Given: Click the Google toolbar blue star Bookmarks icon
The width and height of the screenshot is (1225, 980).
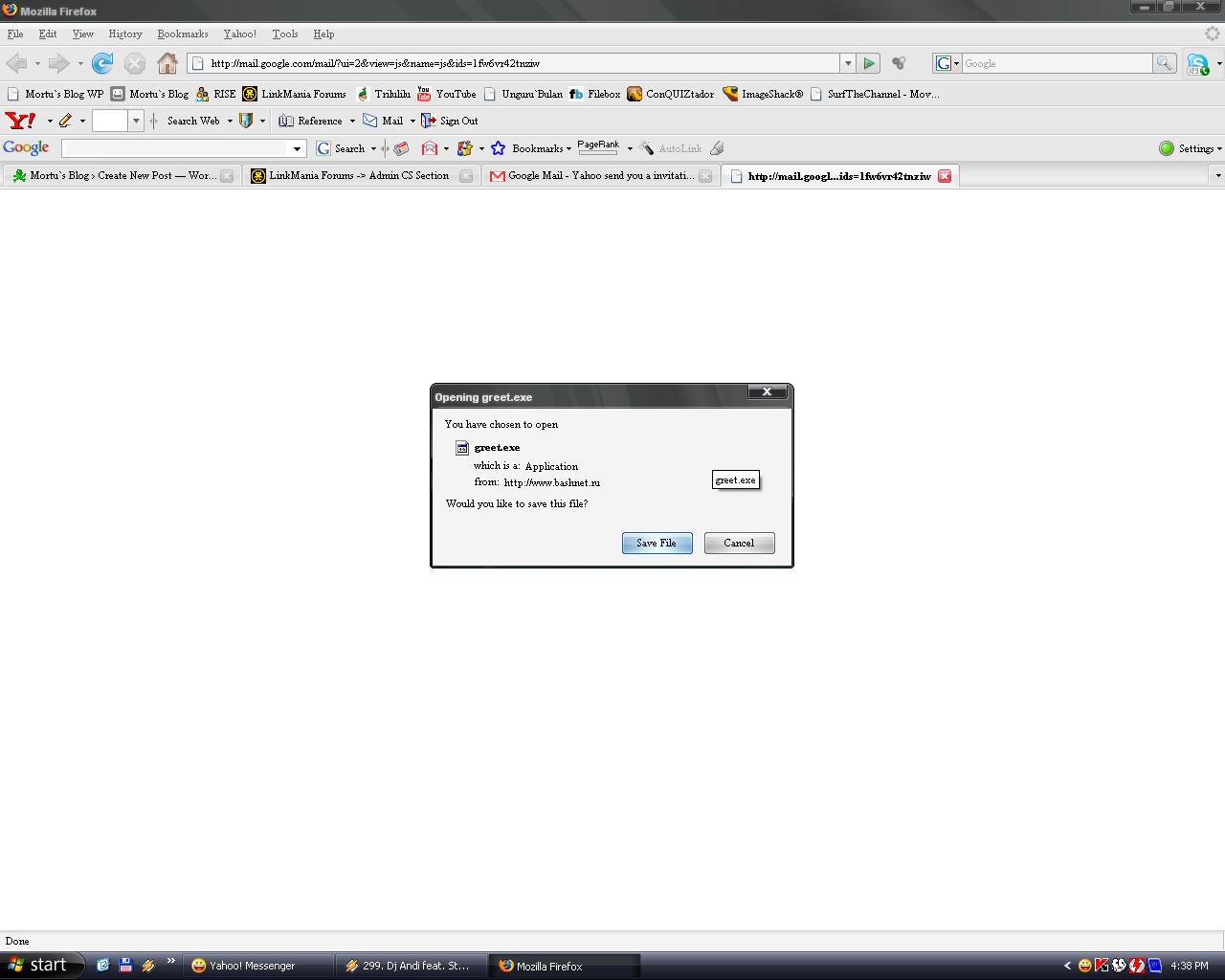Looking at the screenshot, I should pos(498,148).
